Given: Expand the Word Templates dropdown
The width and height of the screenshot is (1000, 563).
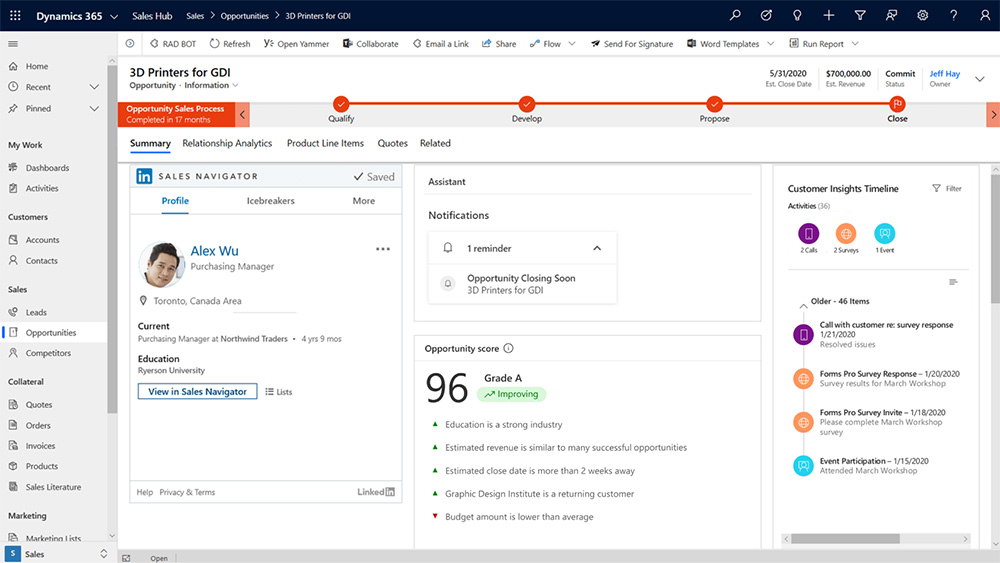Looking at the screenshot, I should point(769,44).
